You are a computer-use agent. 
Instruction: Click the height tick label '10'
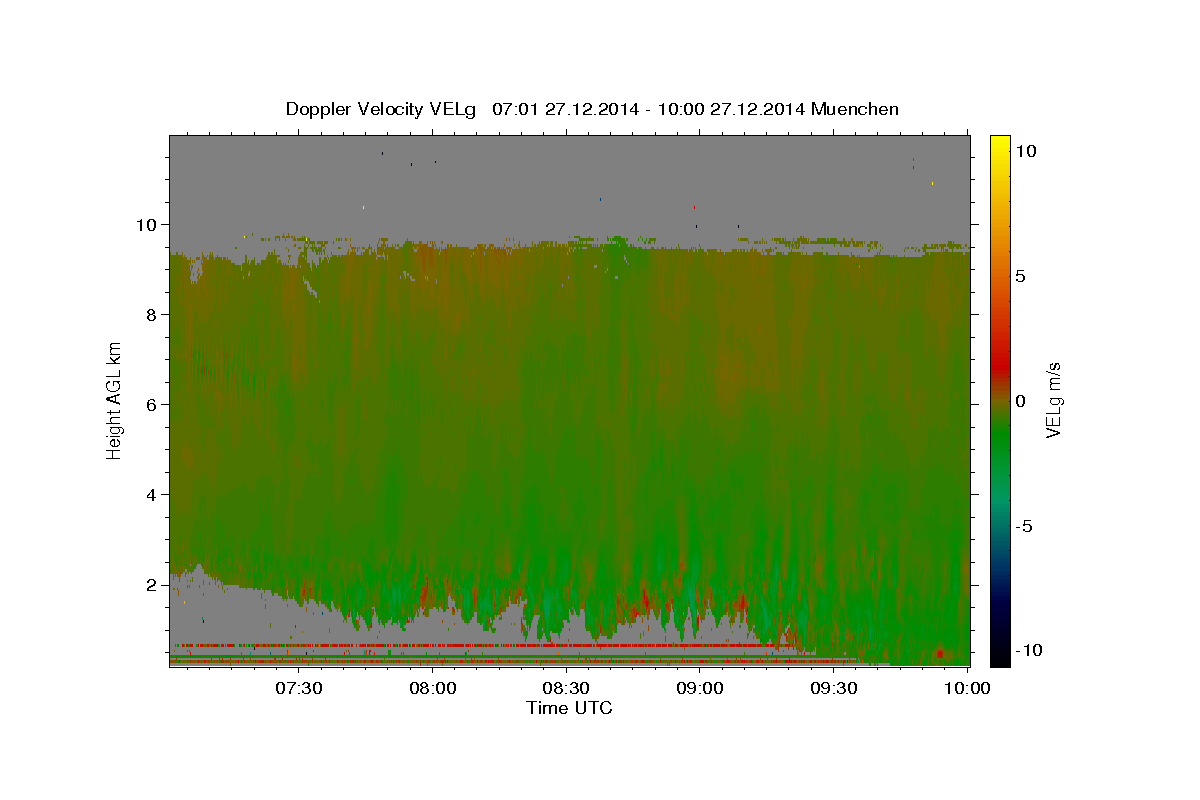(x=148, y=225)
